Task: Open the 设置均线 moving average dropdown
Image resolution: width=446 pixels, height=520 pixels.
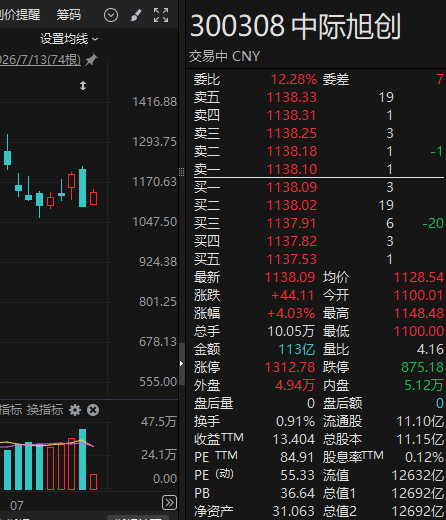Action: [69, 39]
